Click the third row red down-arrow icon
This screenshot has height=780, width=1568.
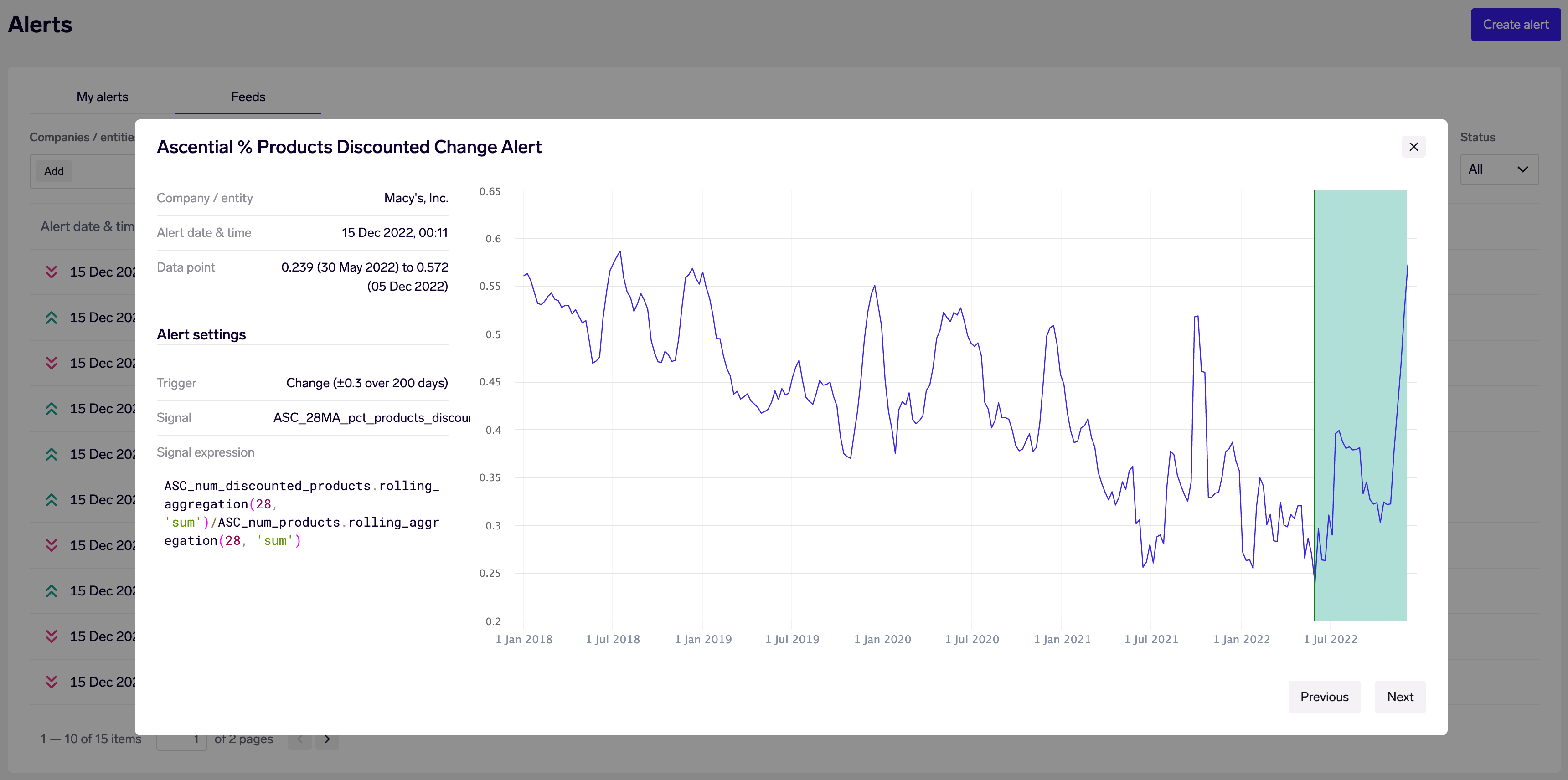click(x=52, y=363)
